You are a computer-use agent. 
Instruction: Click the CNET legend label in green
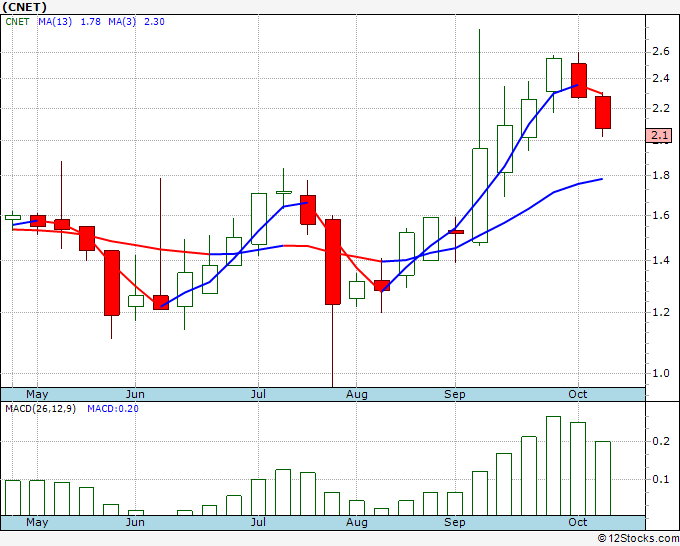[x=17, y=22]
